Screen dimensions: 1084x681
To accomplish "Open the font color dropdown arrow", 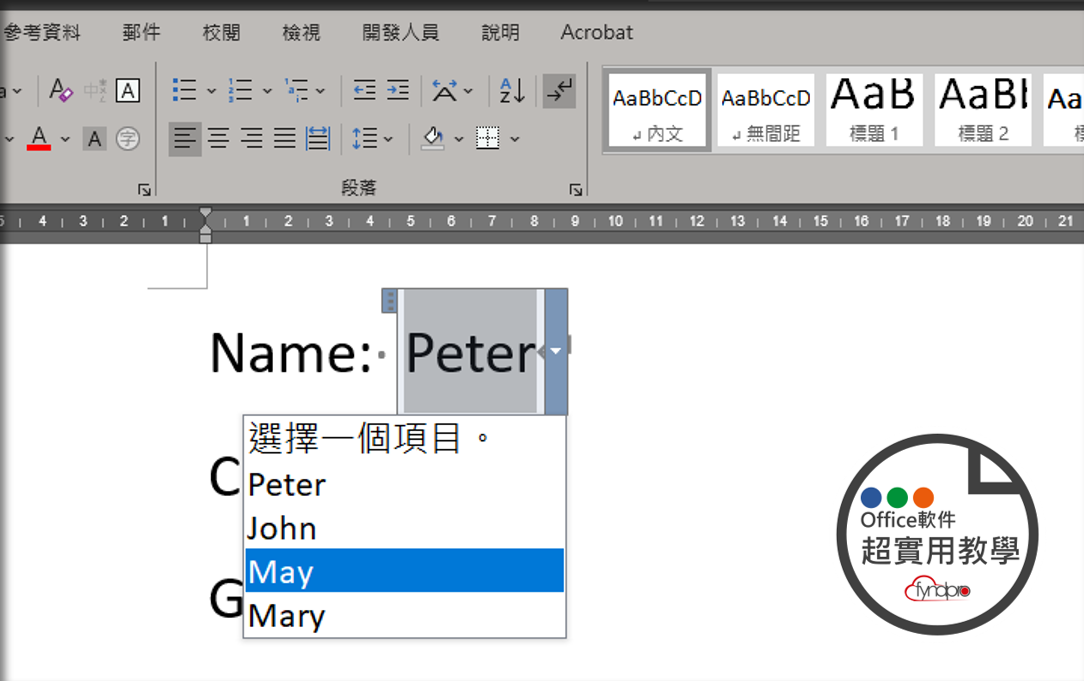I will [66, 139].
